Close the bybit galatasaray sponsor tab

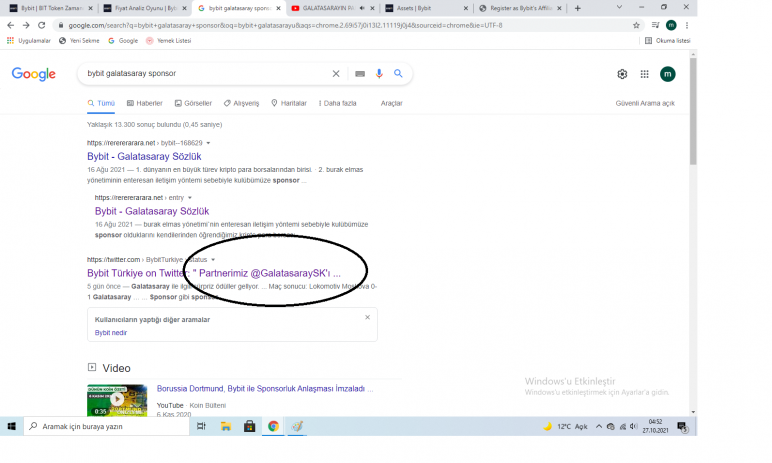tap(278, 8)
